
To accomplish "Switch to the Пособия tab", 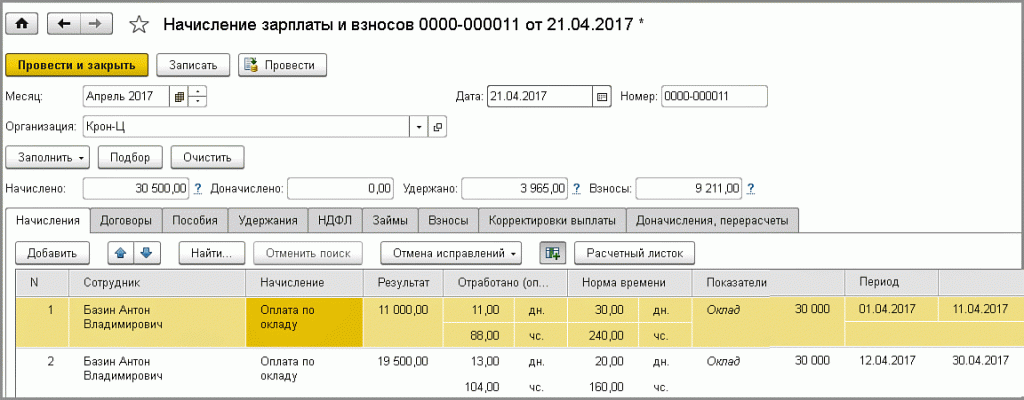I will point(195,221).
